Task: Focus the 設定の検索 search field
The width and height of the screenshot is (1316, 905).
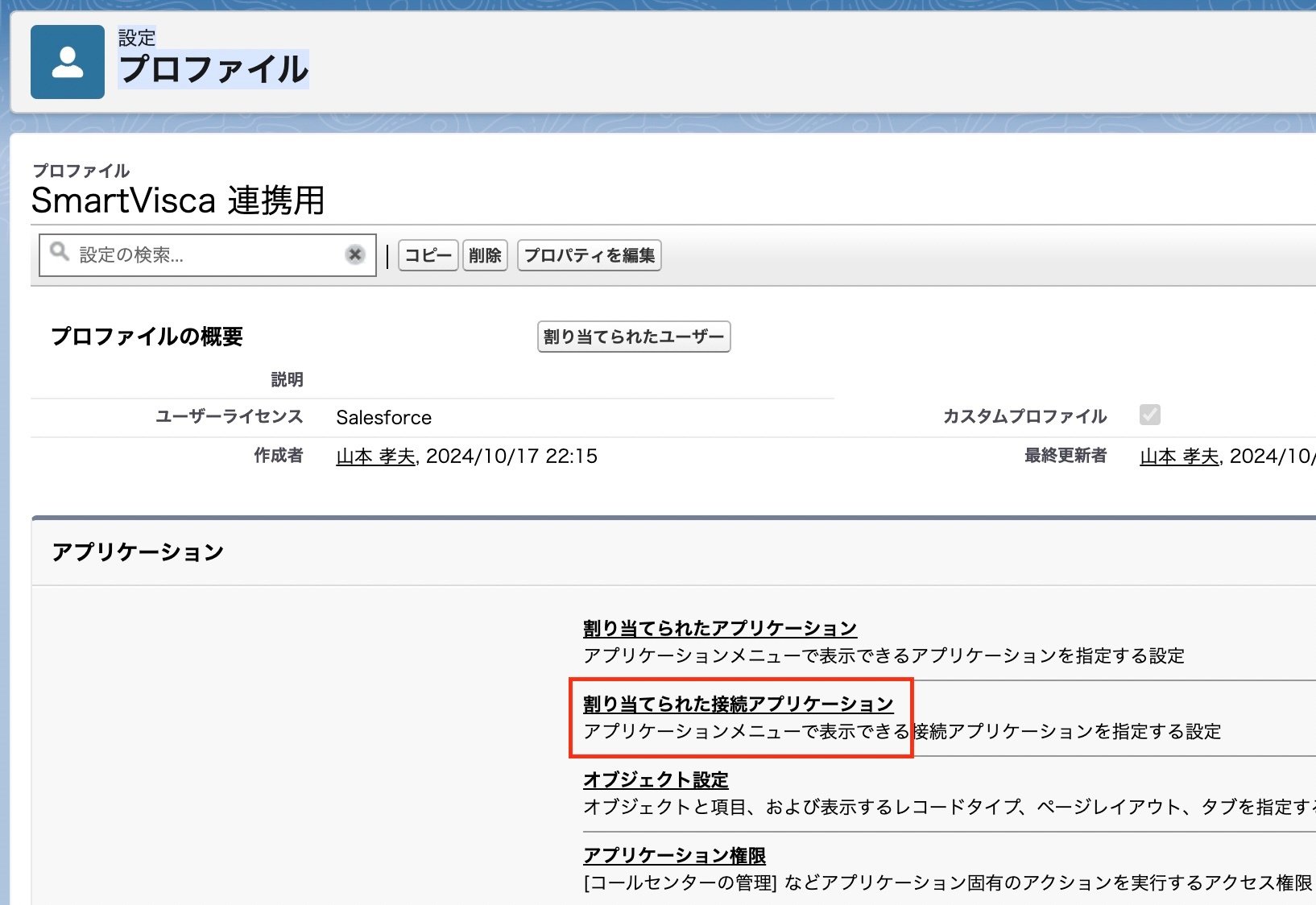Action: click(x=208, y=255)
